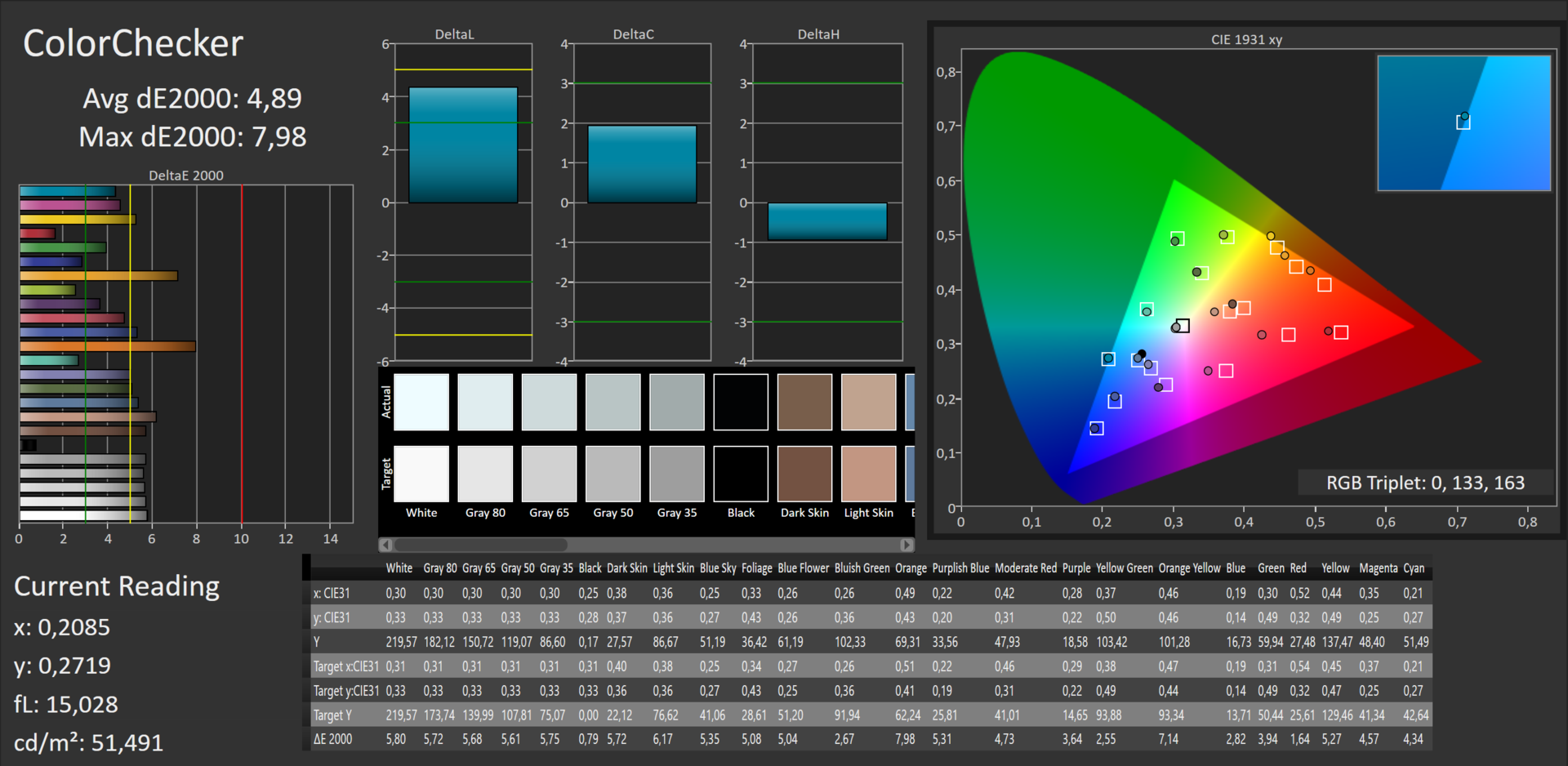This screenshot has width=1568, height=766.
Task: Click the Target Y row label
Action: pyautogui.click(x=332, y=715)
